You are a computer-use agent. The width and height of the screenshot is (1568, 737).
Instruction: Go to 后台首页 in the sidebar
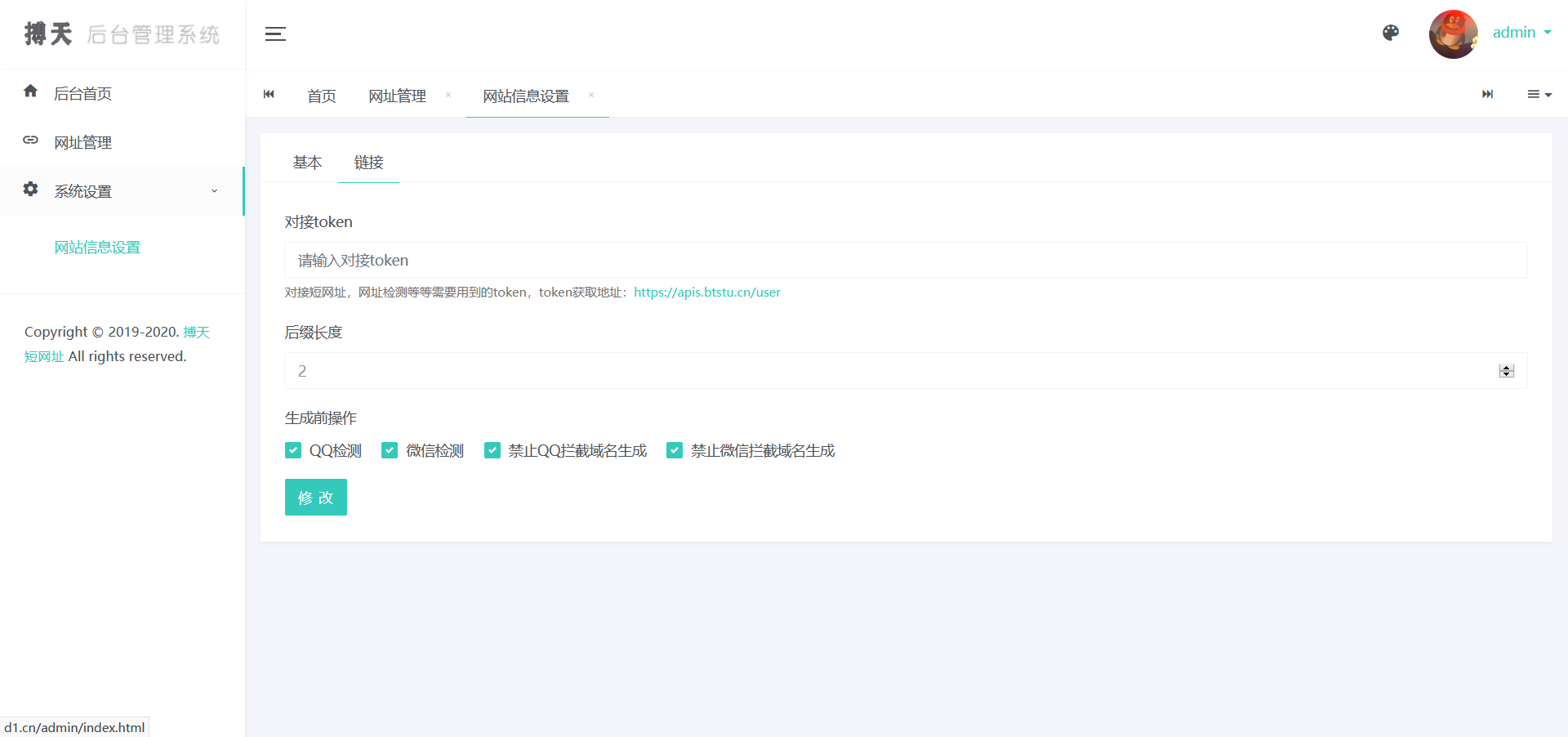82,94
